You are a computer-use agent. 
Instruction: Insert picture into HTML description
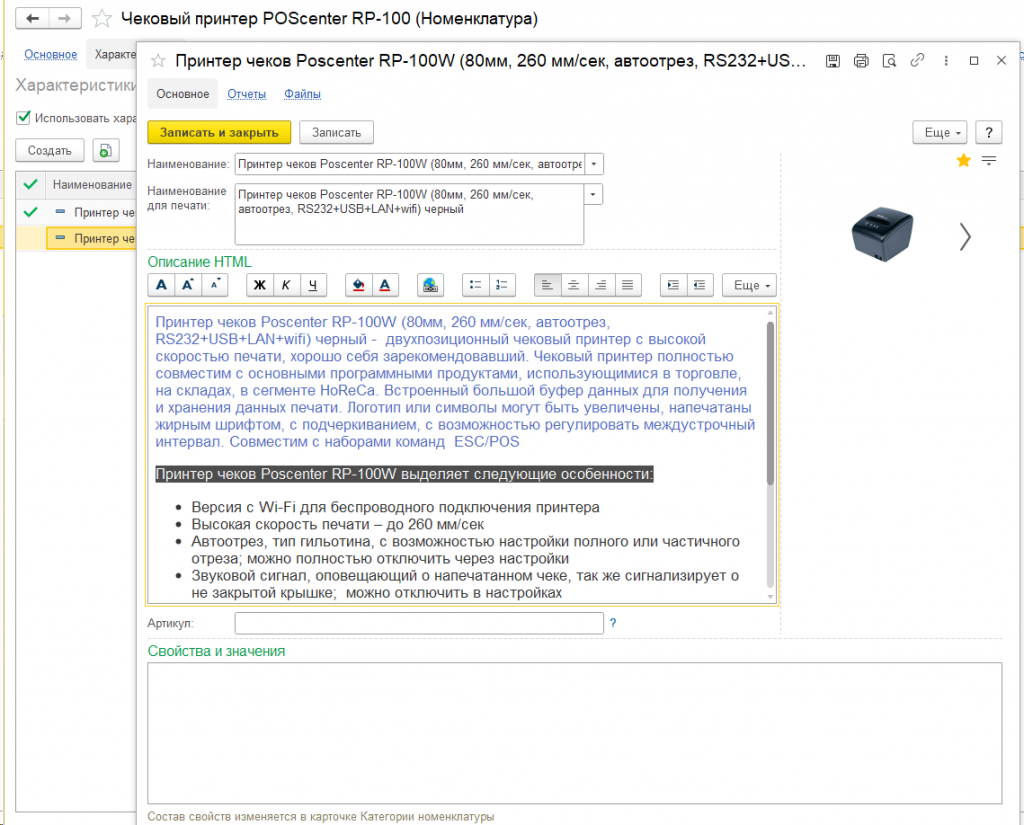coord(430,285)
